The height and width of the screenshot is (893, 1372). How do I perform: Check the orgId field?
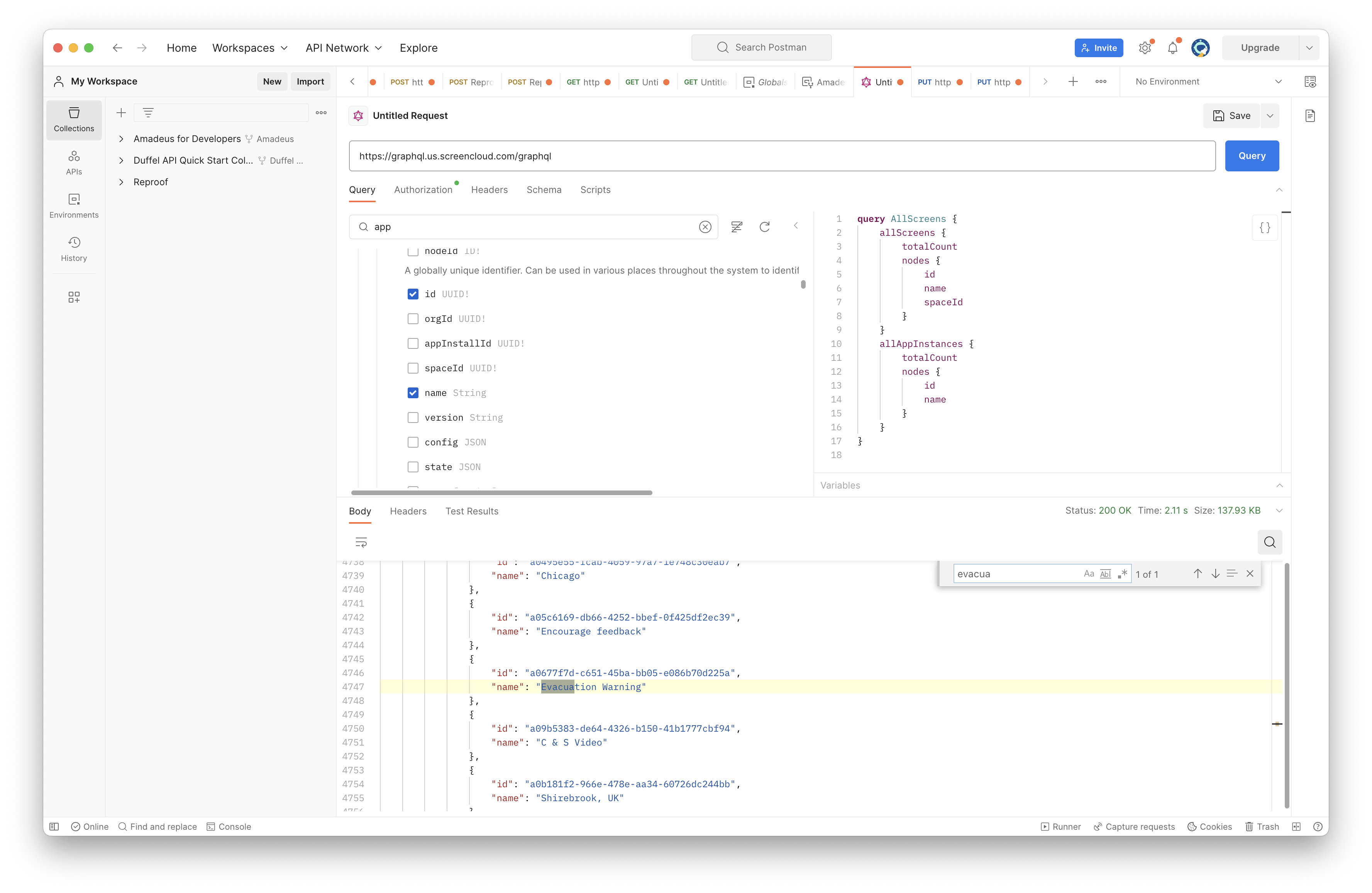[413, 319]
